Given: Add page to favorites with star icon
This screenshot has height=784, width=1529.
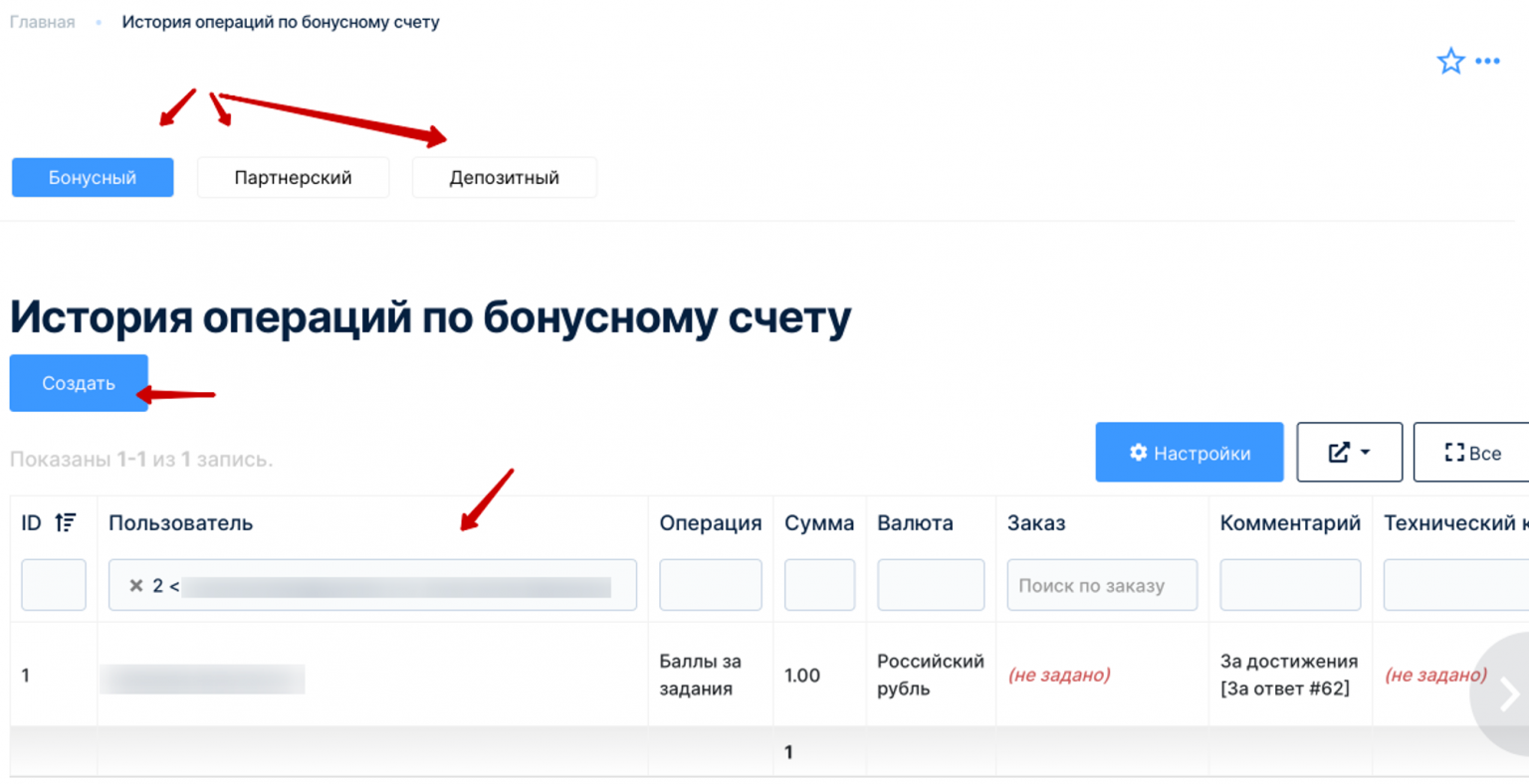Looking at the screenshot, I should coord(1450,62).
